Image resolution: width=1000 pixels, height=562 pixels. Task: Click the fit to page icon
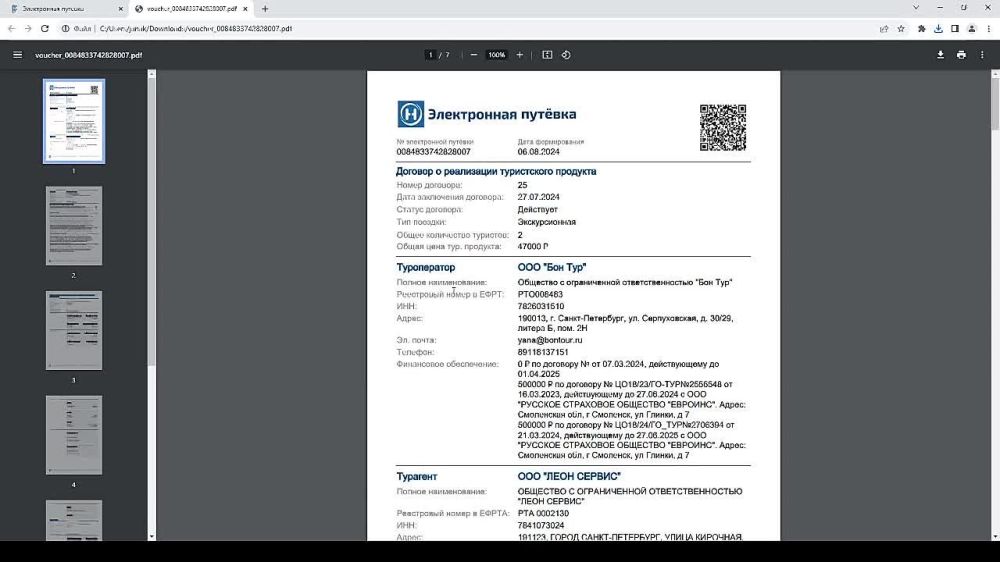point(547,55)
